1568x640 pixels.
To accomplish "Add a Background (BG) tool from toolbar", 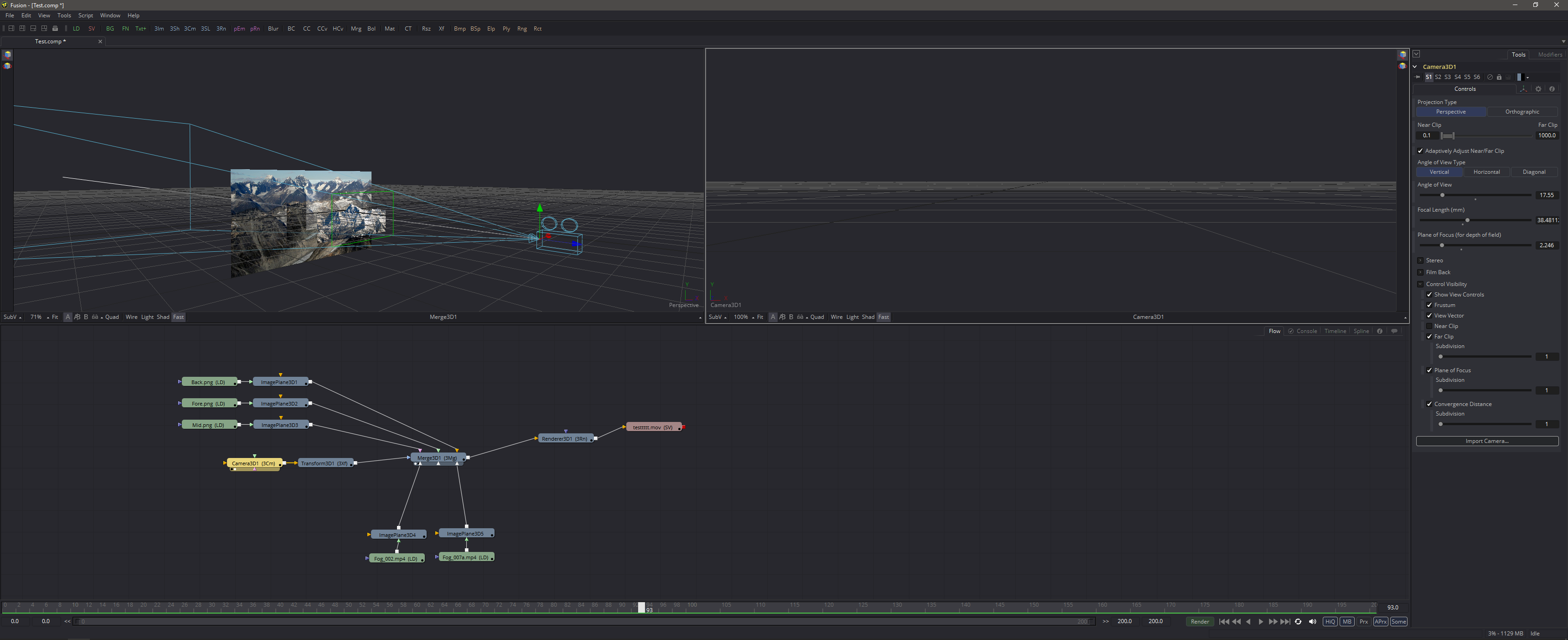I will point(110,29).
